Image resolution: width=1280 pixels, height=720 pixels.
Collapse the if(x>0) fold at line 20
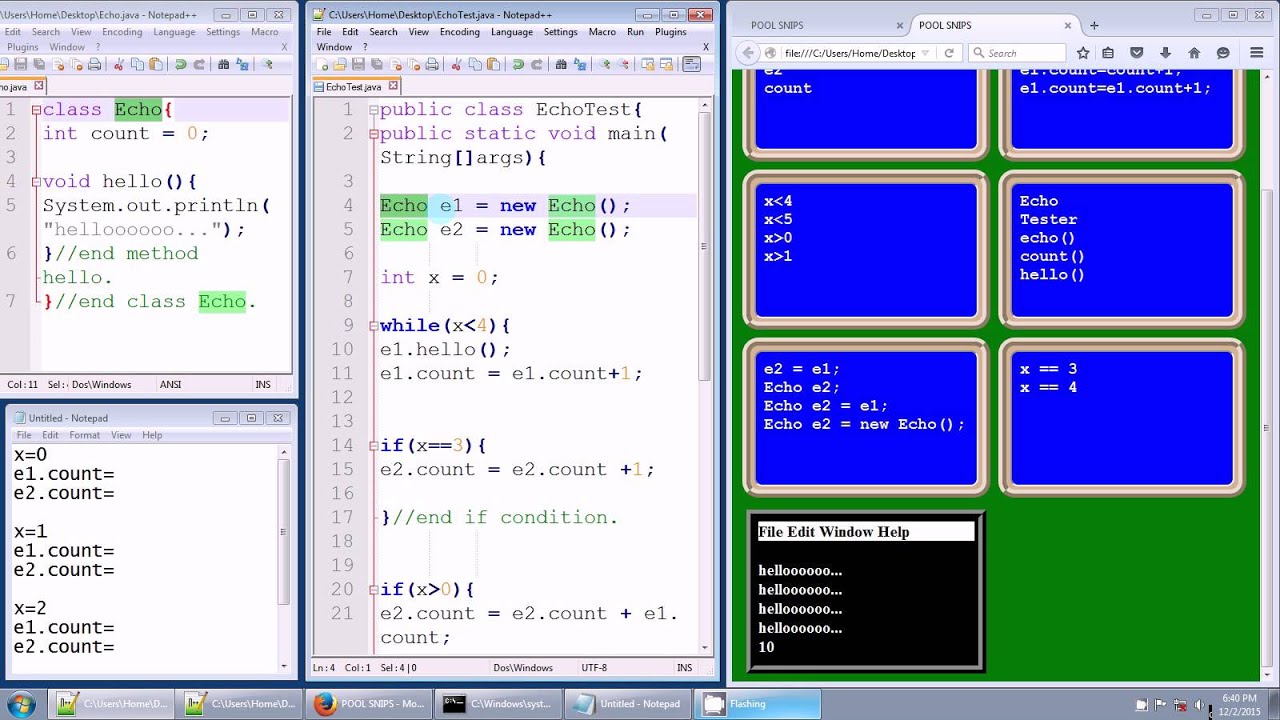(x=373, y=590)
